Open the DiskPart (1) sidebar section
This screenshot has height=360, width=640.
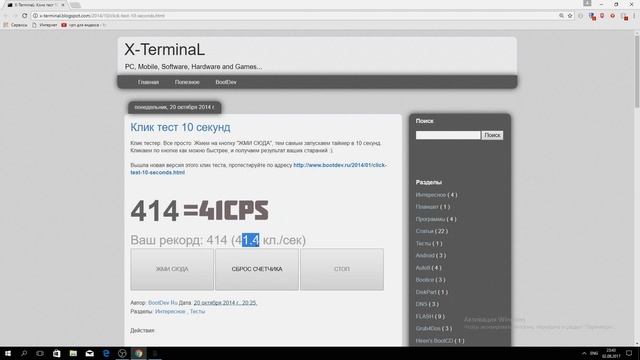pyautogui.click(x=431, y=292)
